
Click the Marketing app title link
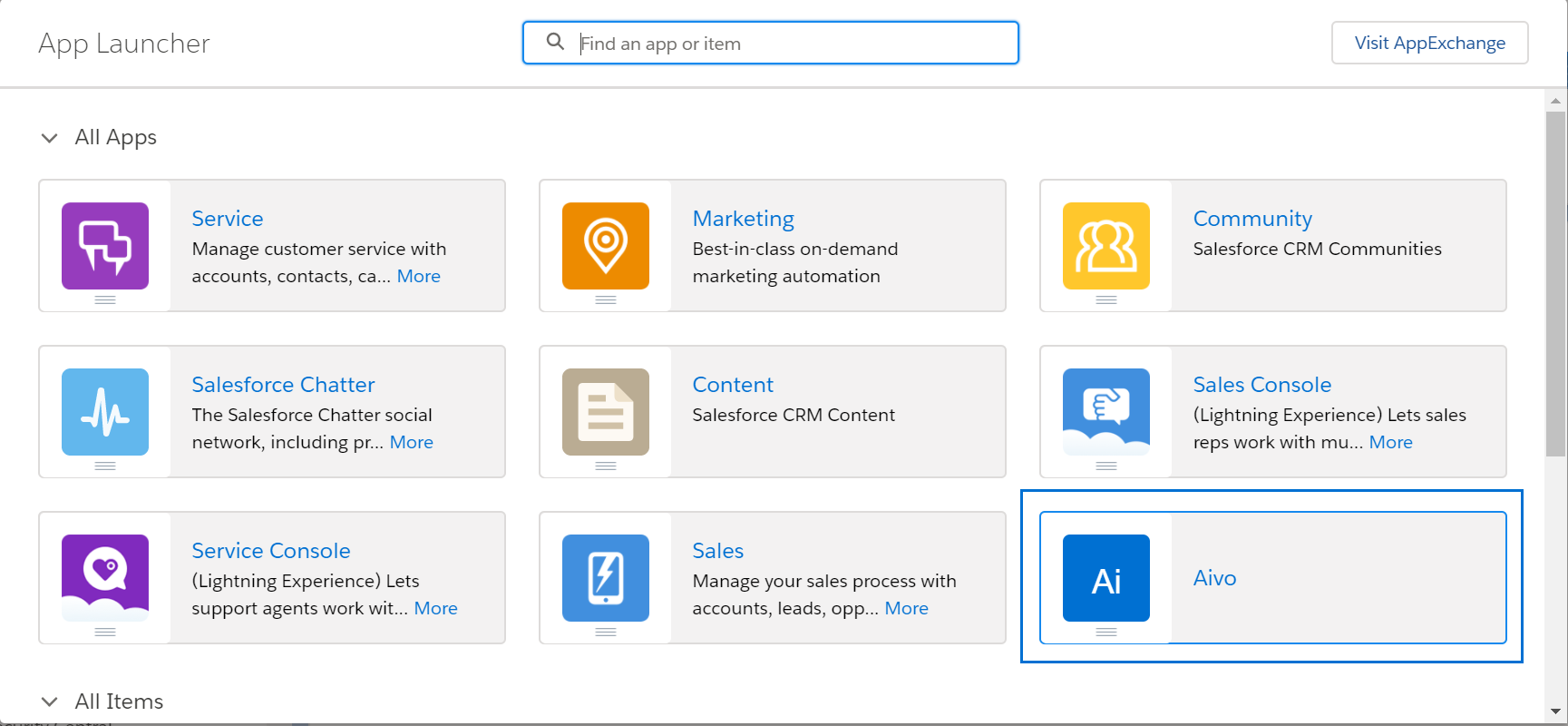coord(743,219)
